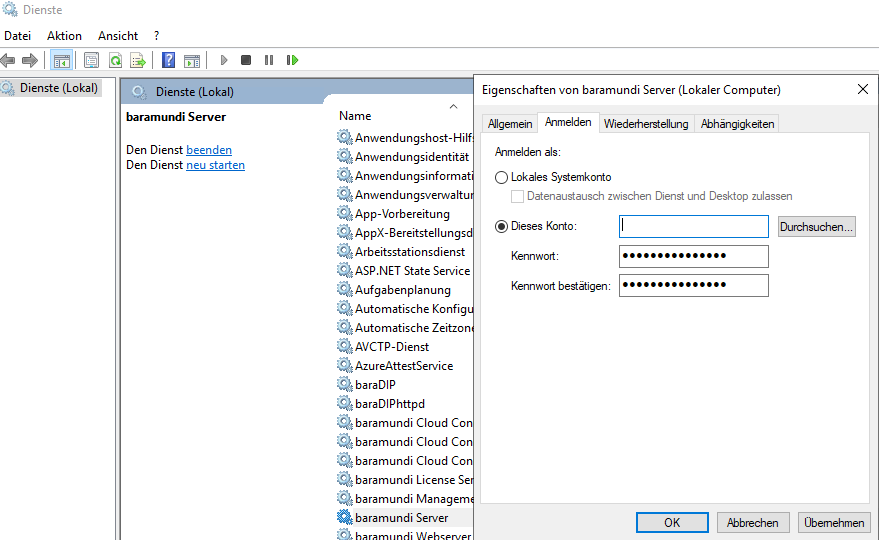Click the Export list toolbar icon
Screen dimensions: 879x540
(x=138, y=61)
